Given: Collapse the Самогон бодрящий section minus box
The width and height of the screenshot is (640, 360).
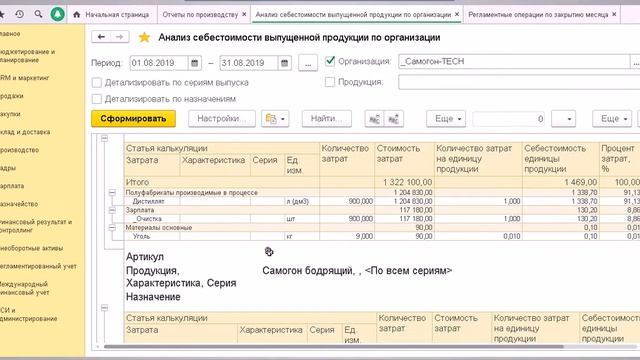Looking at the screenshot, I should point(104,308).
